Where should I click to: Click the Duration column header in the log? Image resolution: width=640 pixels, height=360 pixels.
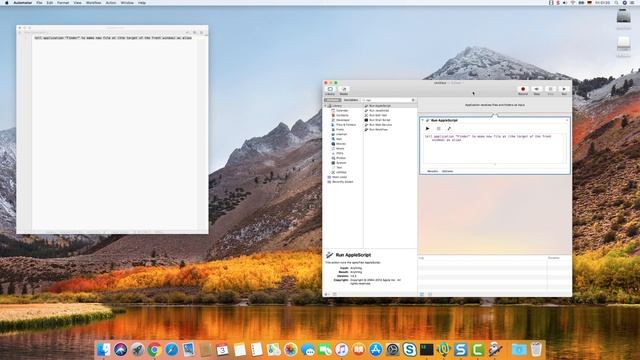click(554, 258)
